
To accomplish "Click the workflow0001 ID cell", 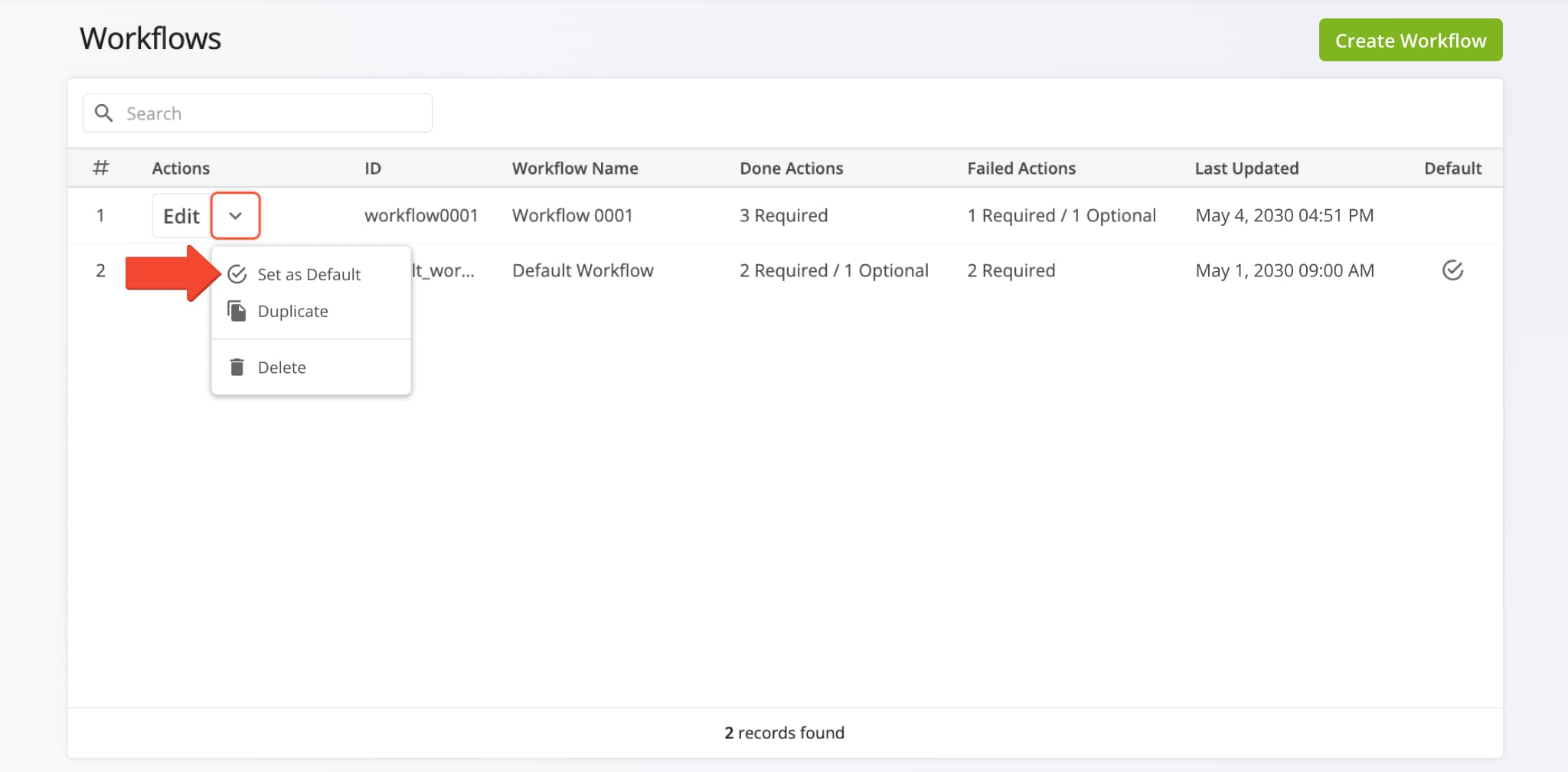I will [420, 216].
